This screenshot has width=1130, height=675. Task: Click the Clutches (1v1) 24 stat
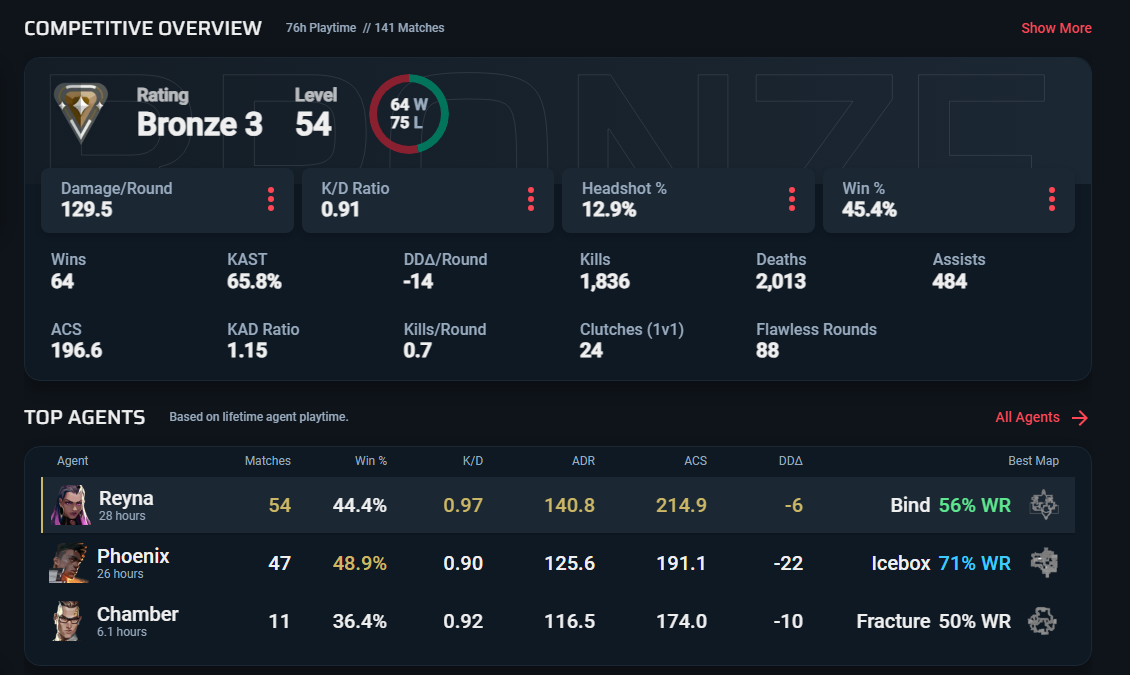point(632,340)
